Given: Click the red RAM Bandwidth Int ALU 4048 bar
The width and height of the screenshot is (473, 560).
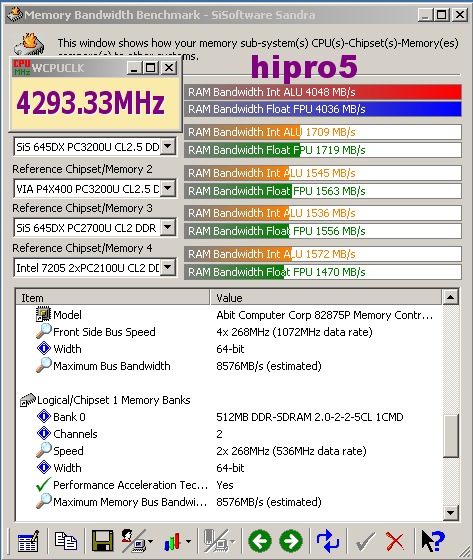Looking at the screenshot, I should pos(323,92).
